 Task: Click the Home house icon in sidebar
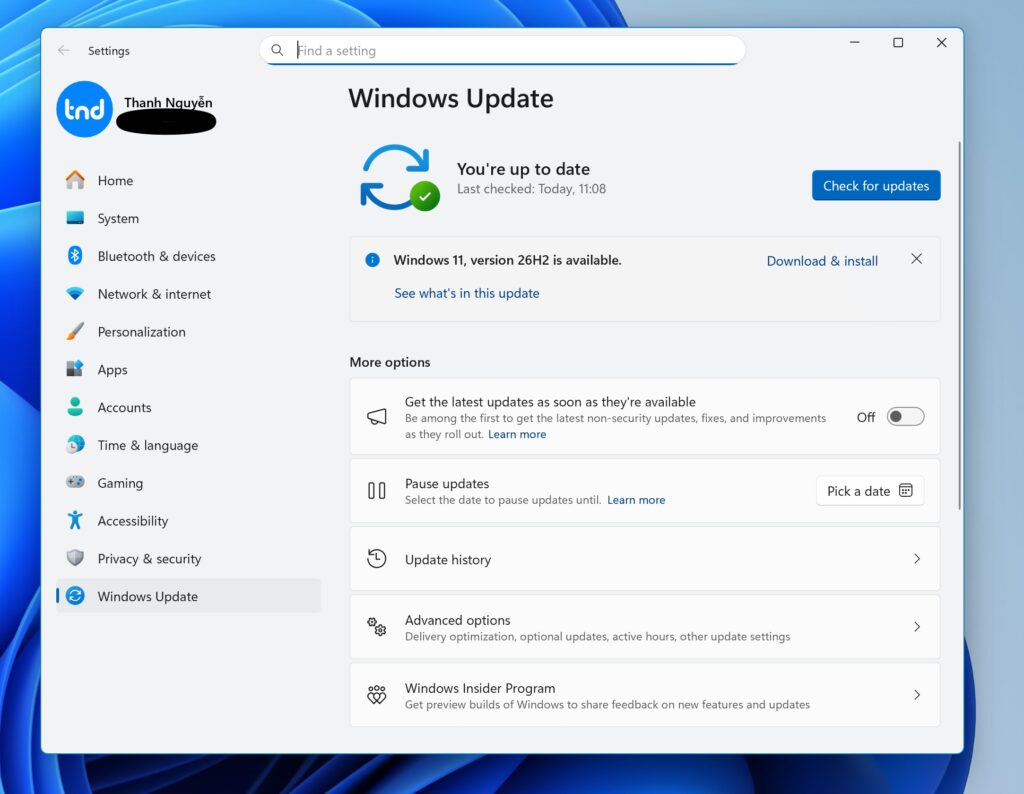(75, 180)
